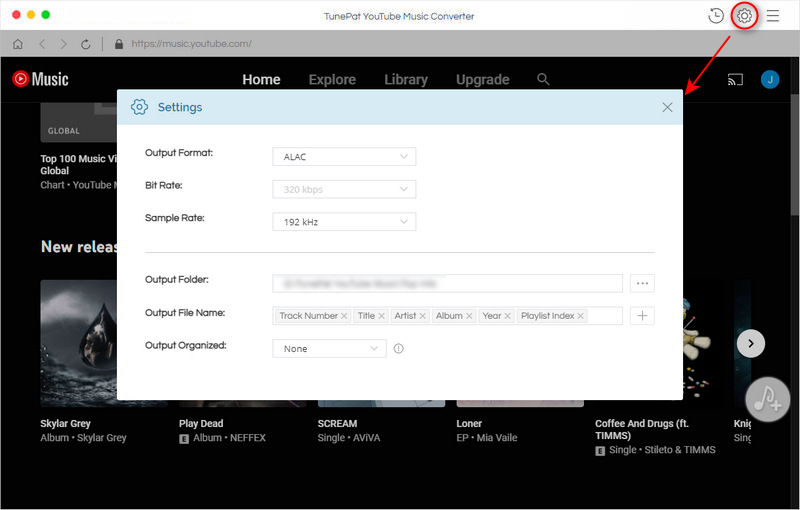This screenshot has height=510, width=800.
Task: Remove the Album tag
Action: click(x=469, y=316)
